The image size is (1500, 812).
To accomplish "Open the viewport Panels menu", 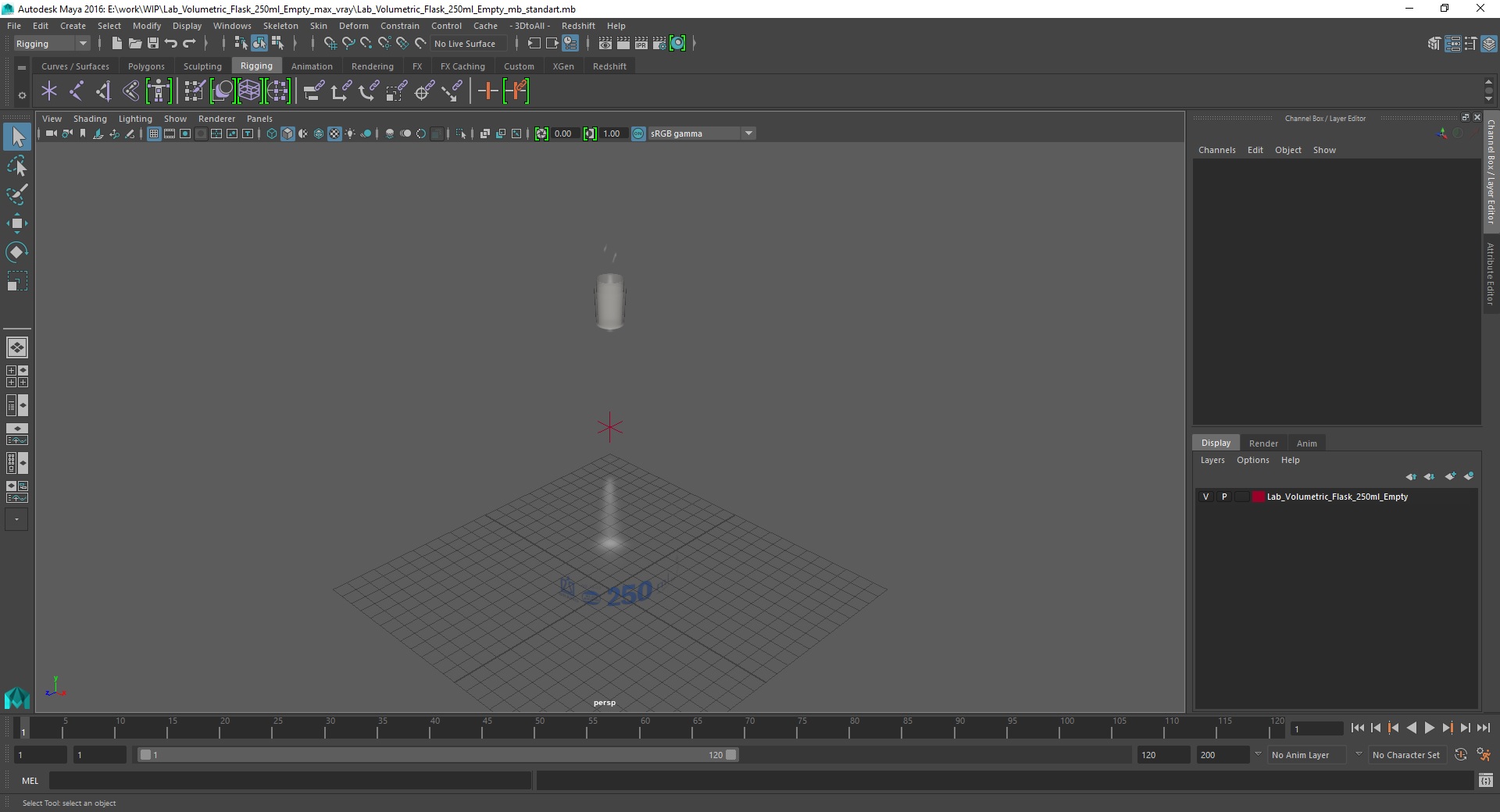I will [259, 119].
